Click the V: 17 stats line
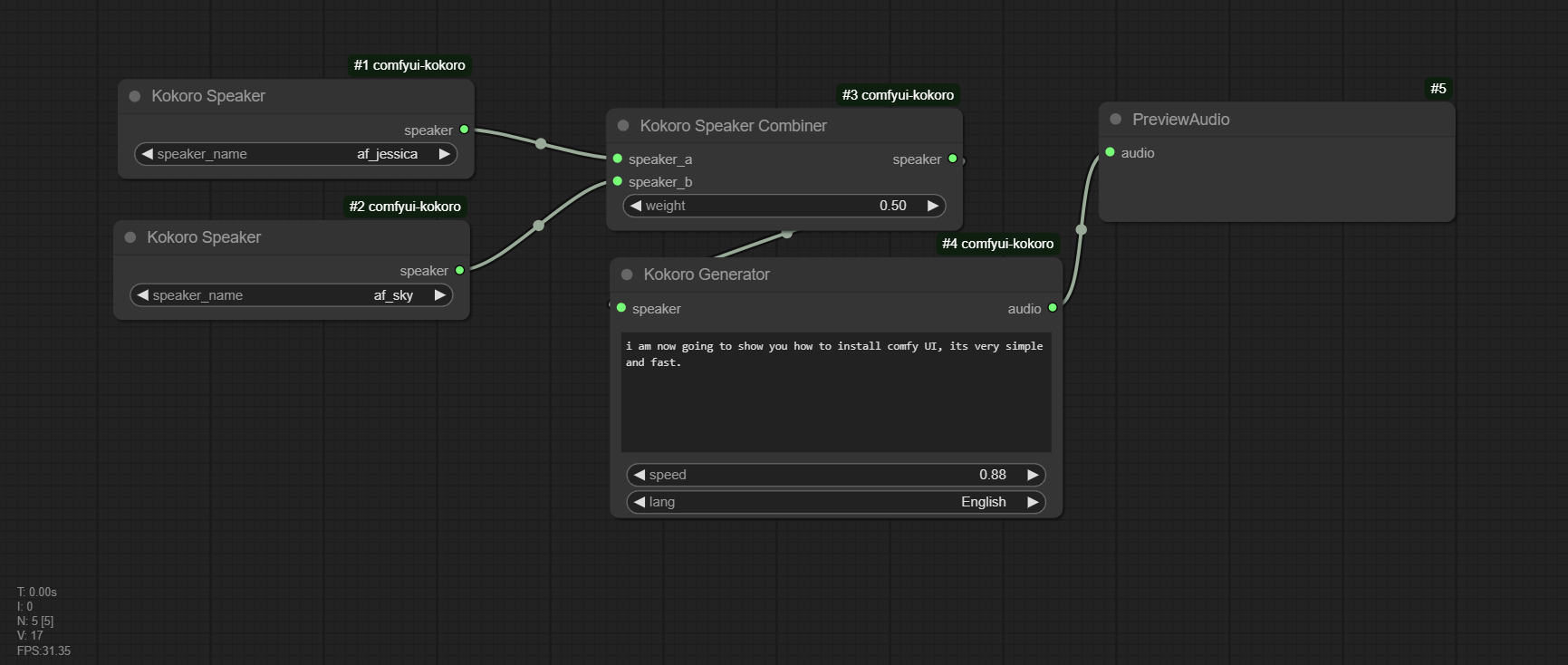 click(x=30, y=636)
